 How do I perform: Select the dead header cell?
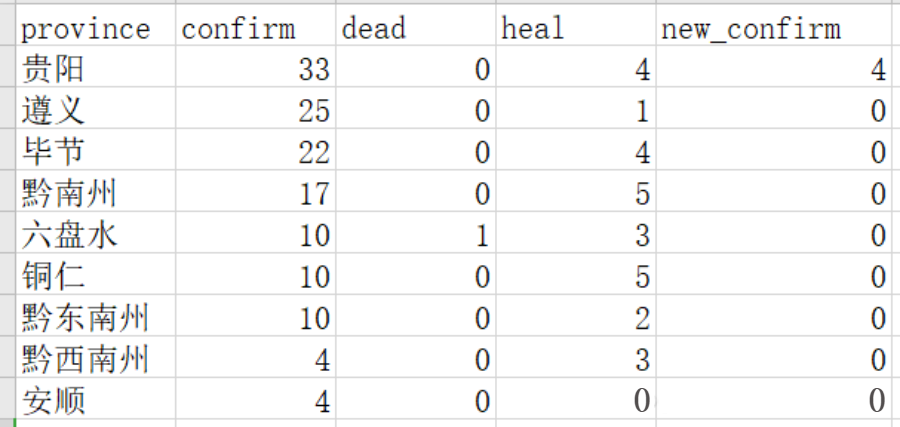415,28
